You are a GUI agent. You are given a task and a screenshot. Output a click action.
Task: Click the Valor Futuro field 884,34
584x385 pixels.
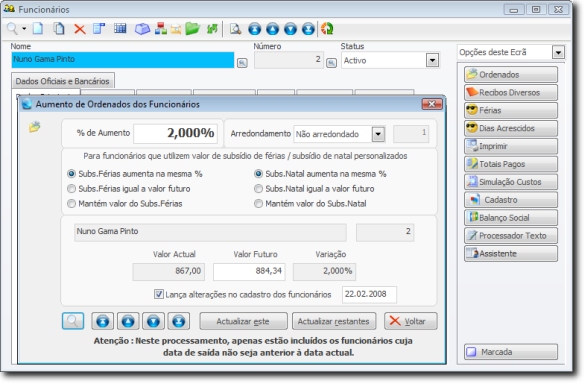click(249, 271)
